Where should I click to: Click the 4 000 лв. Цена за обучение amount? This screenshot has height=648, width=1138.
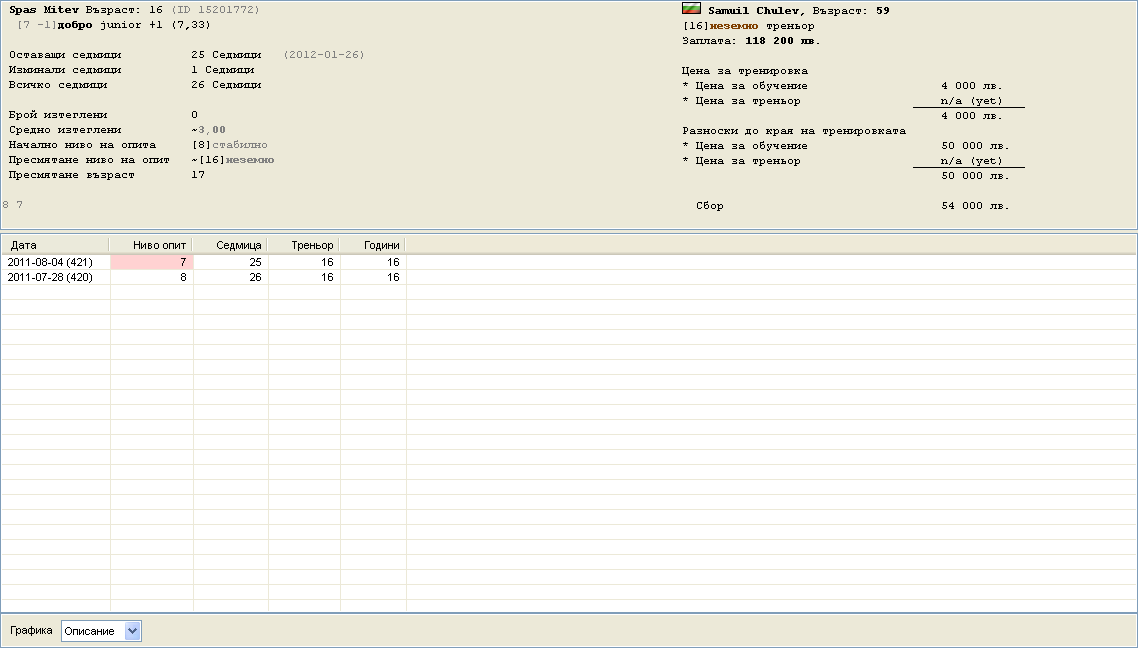click(971, 86)
